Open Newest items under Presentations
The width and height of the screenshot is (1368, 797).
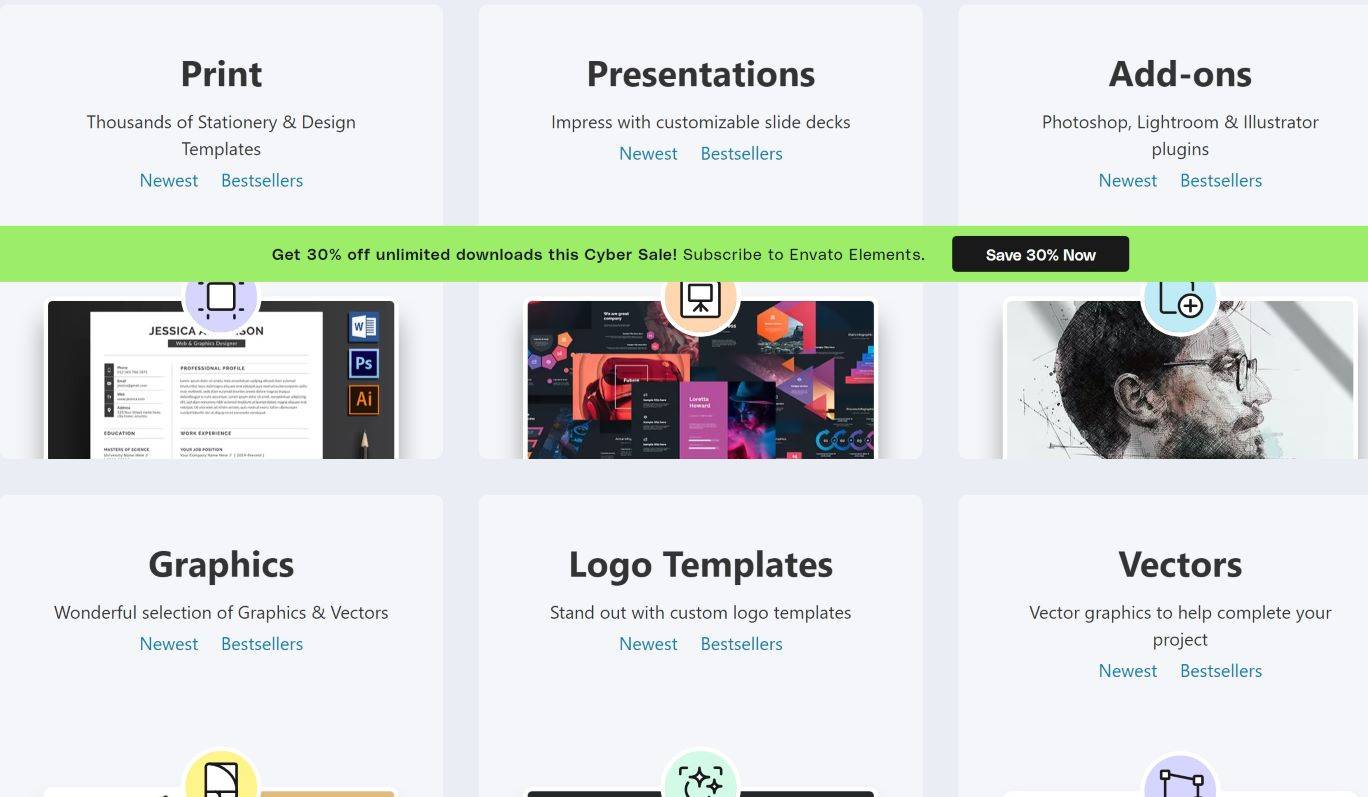click(648, 154)
